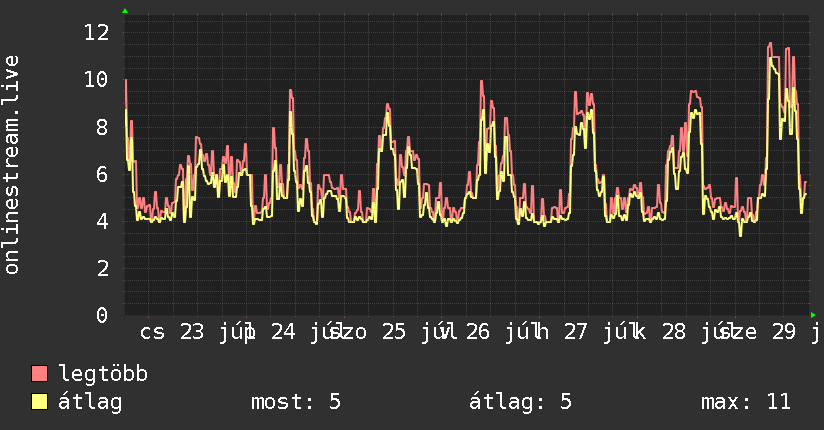Click the y-axis label 10

(x=97, y=80)
